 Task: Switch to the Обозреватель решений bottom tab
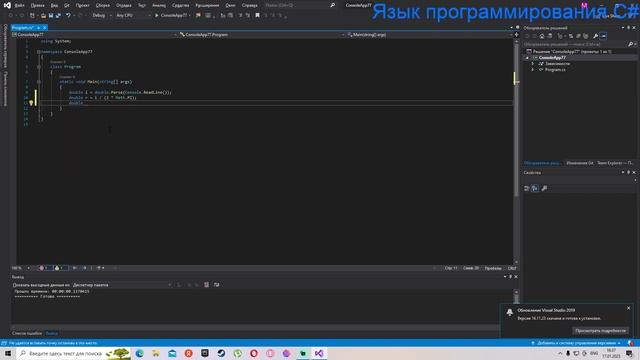pos(542,163)
